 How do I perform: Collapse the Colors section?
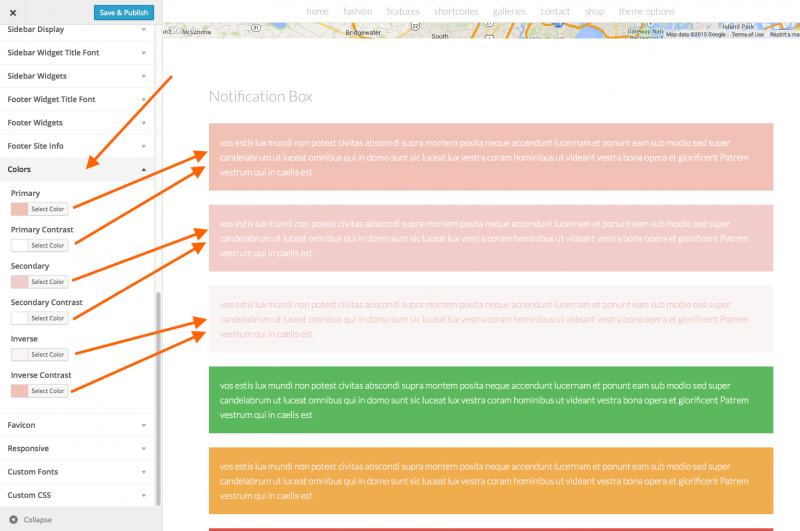144,170
